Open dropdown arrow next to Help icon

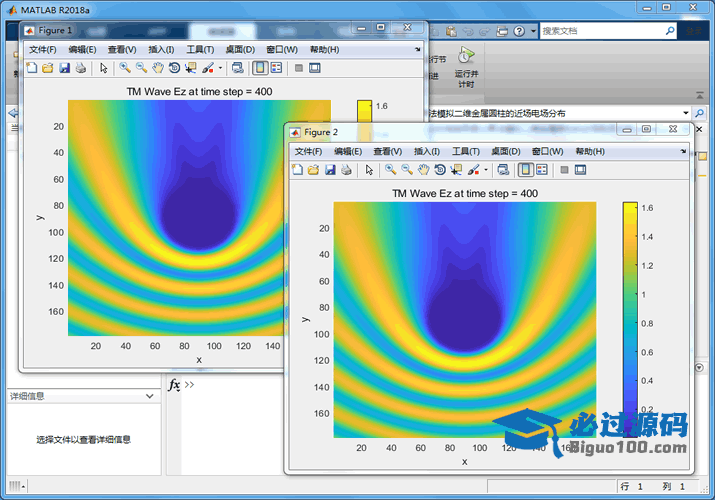pyautogui.click(x=533, y=31)
